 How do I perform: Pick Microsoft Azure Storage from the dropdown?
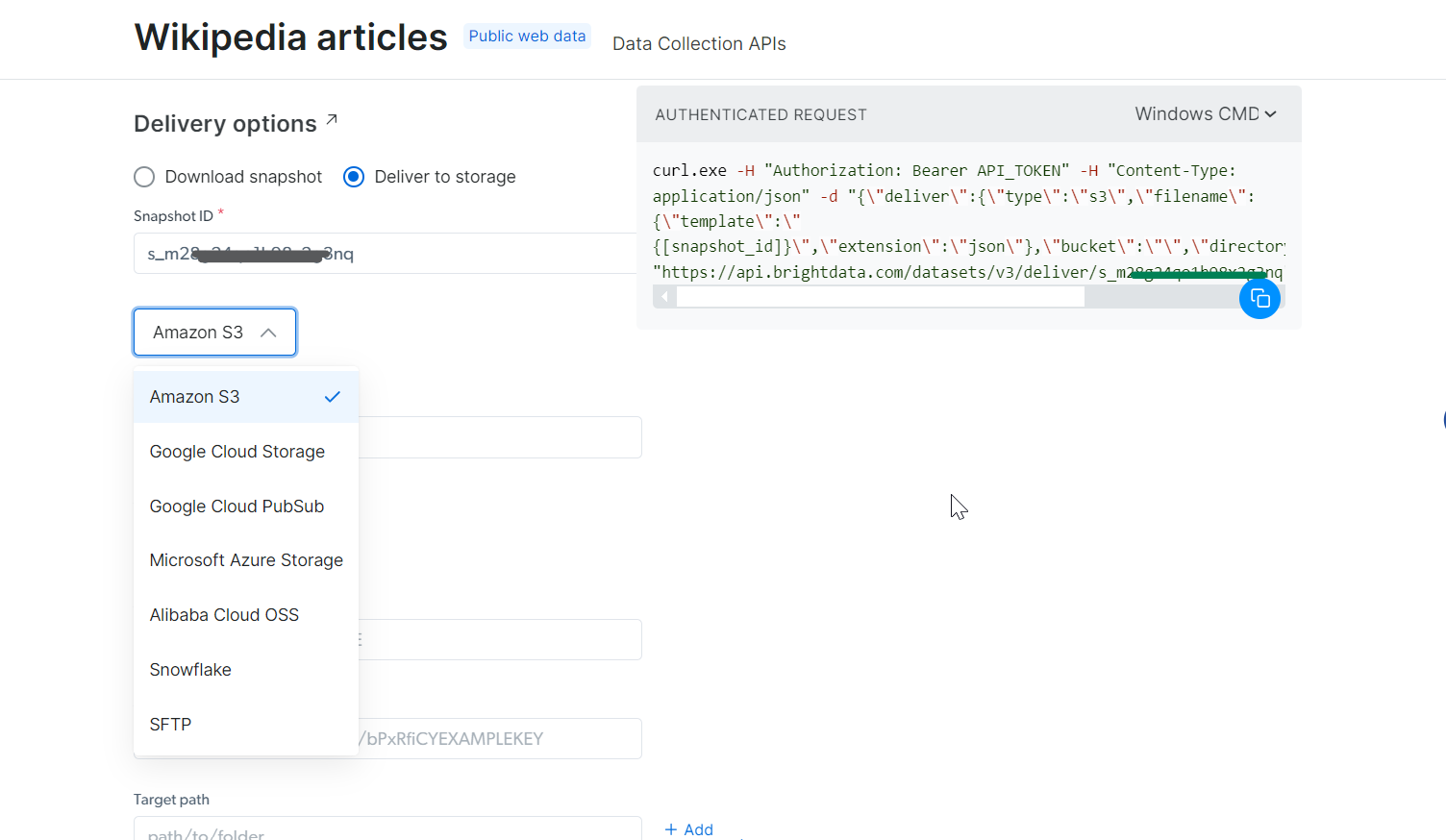coord(246,559)
